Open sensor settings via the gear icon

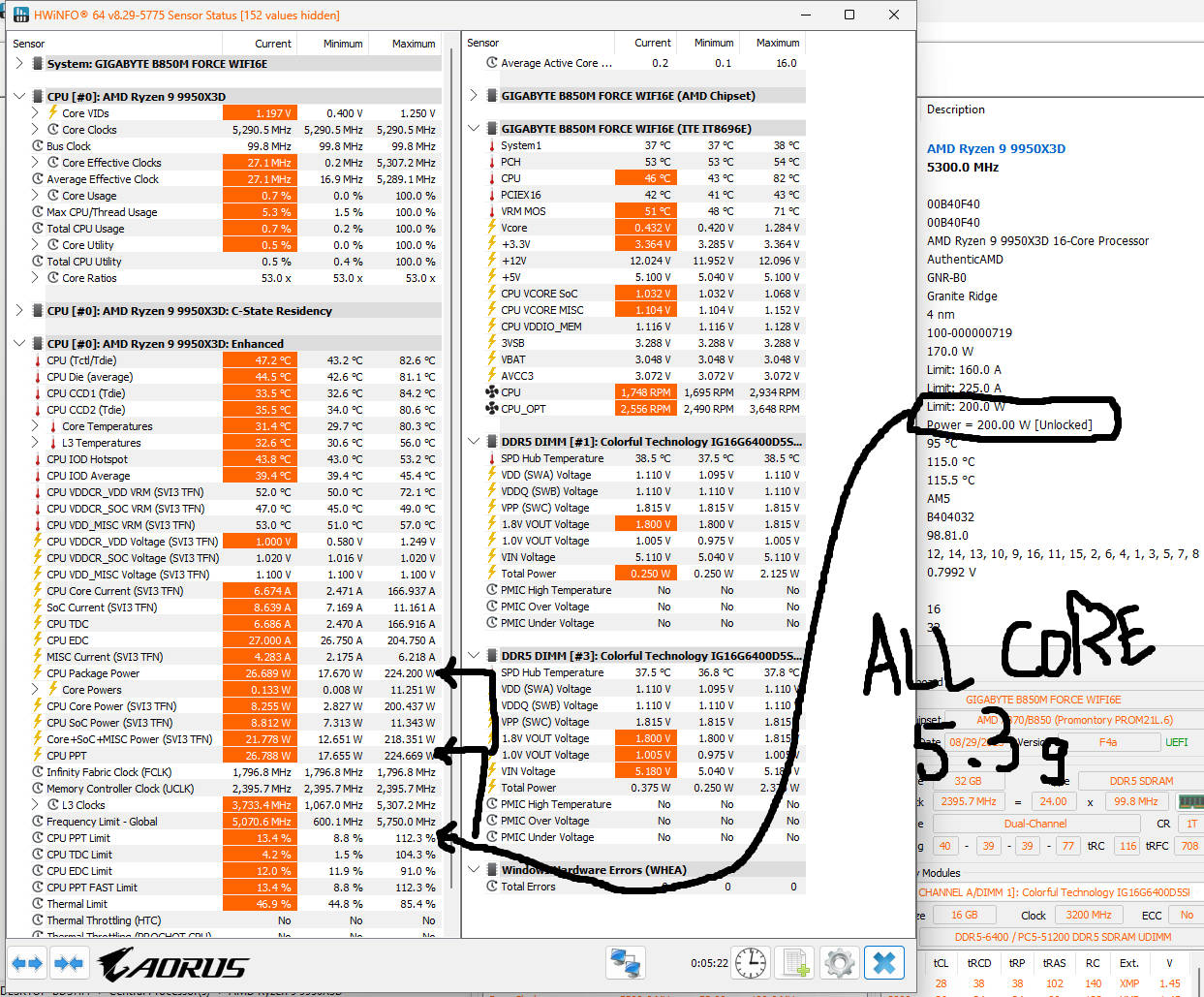[x=839, y=963]
